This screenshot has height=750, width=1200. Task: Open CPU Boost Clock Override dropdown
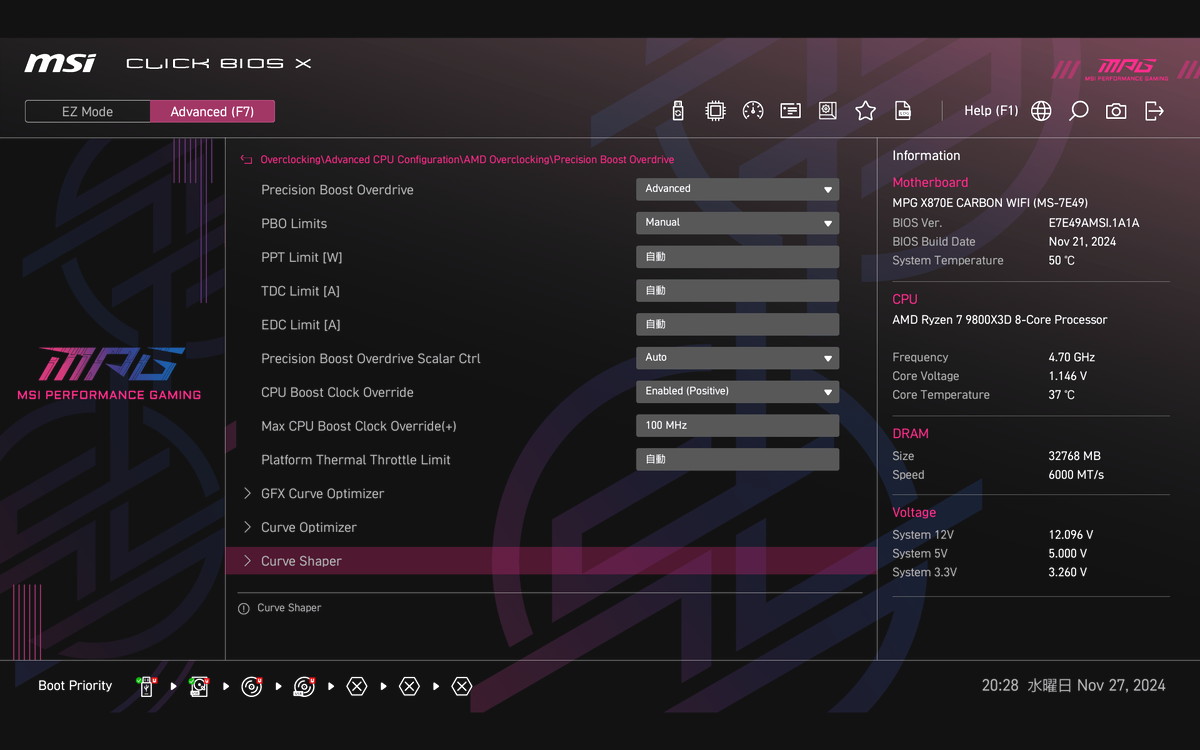click(x=737, y=392)
